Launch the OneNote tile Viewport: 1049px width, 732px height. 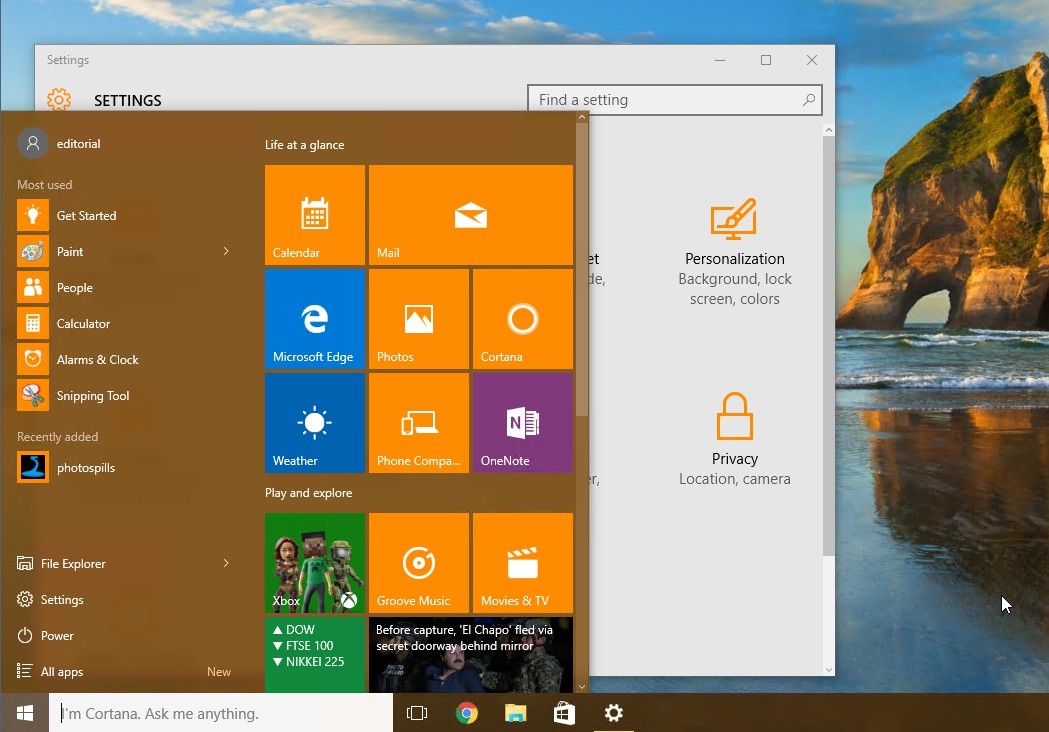click(523, 423)
